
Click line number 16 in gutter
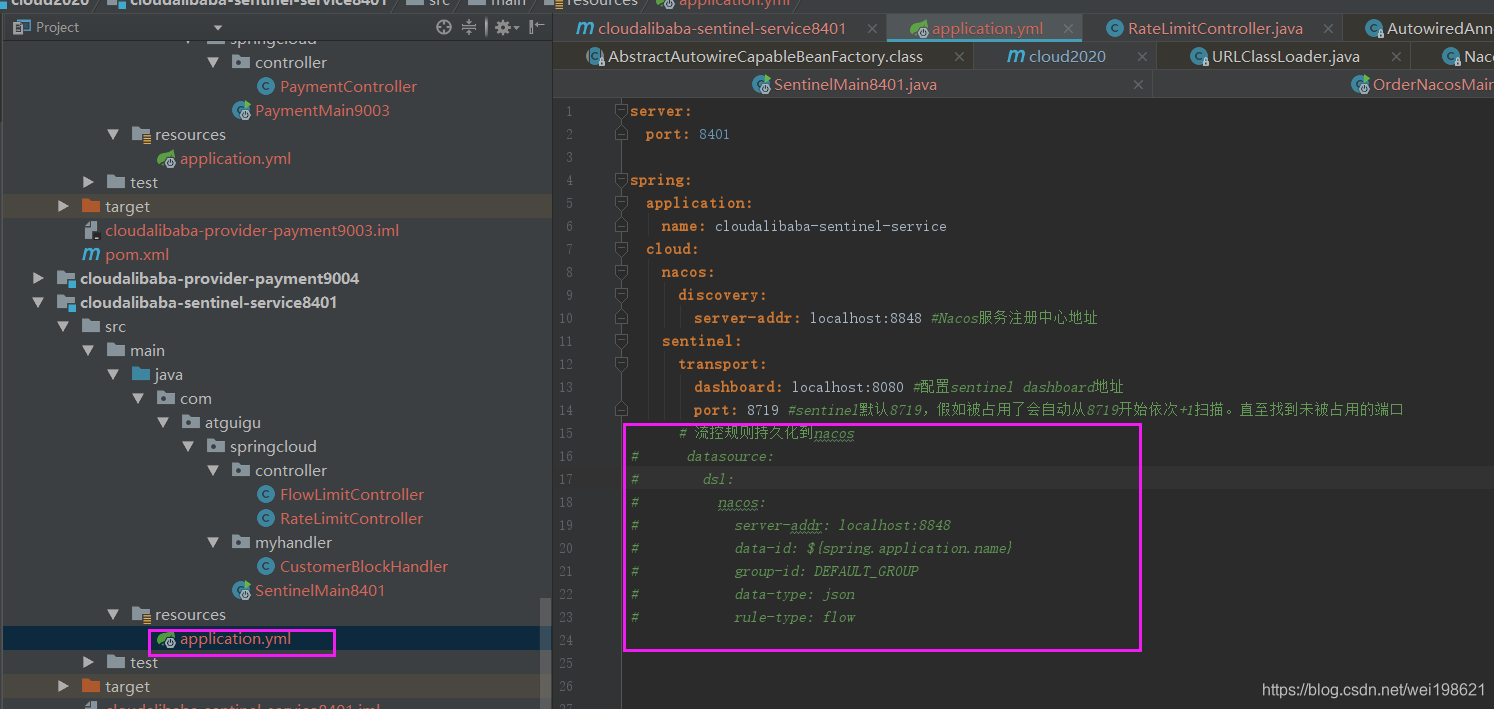click(x=567, y=456)
